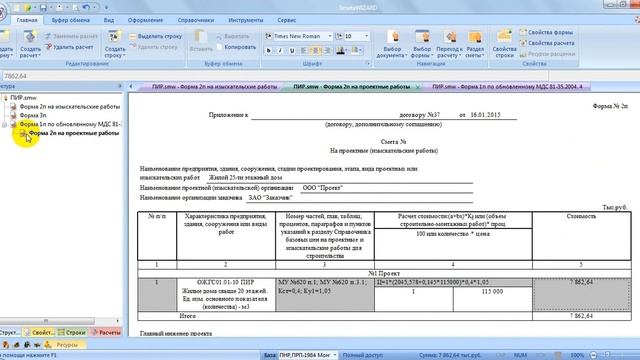Image resolution: width=640 pixels, height=360 pixels.
Task: Open the Инструменты ribbon tab
Action: (246, 20)
